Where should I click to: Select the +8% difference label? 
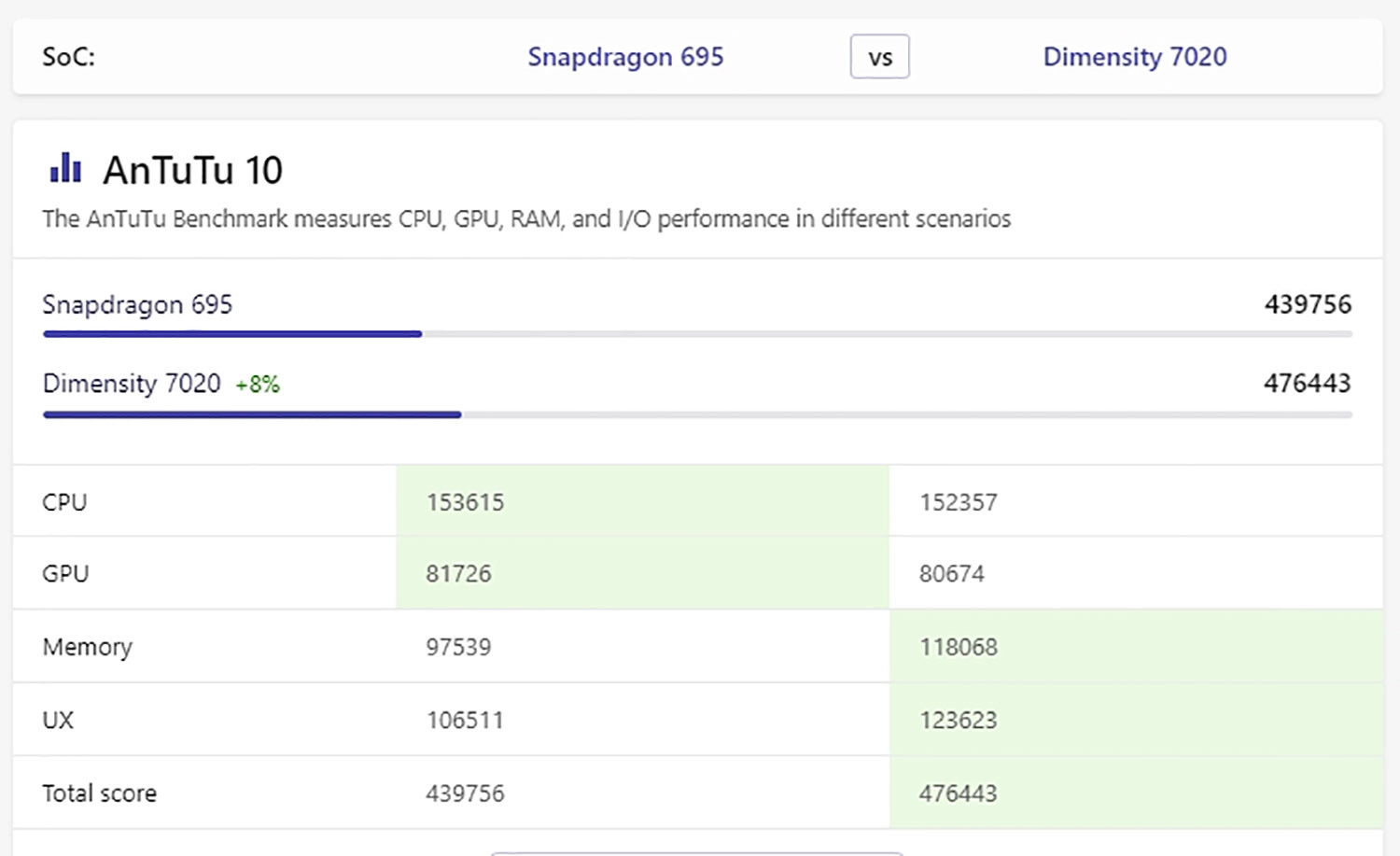click(258, 385)
